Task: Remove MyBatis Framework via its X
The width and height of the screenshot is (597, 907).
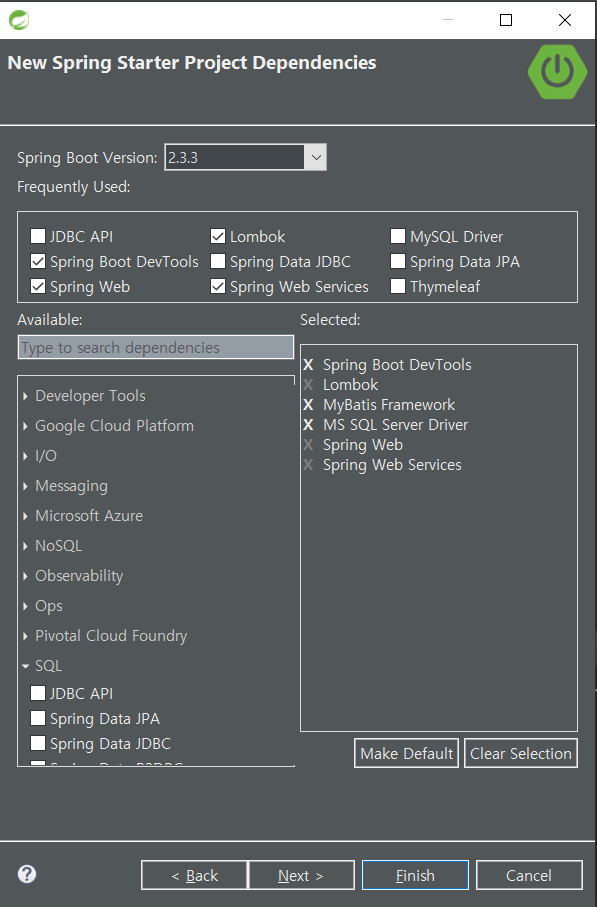Action: pos(308,405)
